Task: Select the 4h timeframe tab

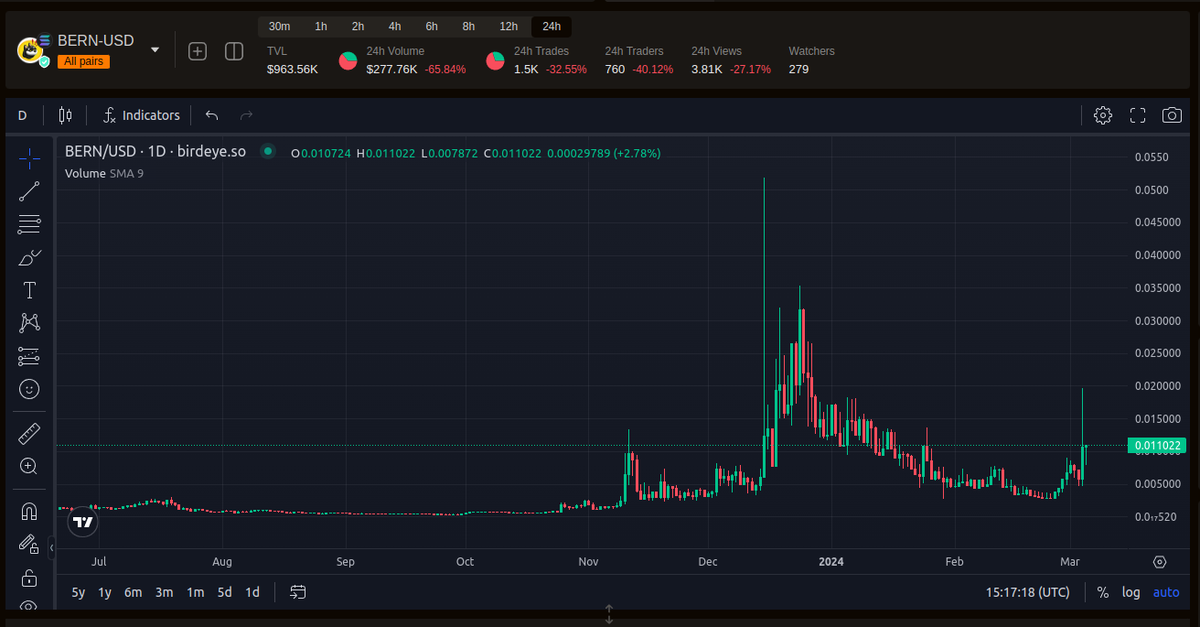Action: [395, 26]
